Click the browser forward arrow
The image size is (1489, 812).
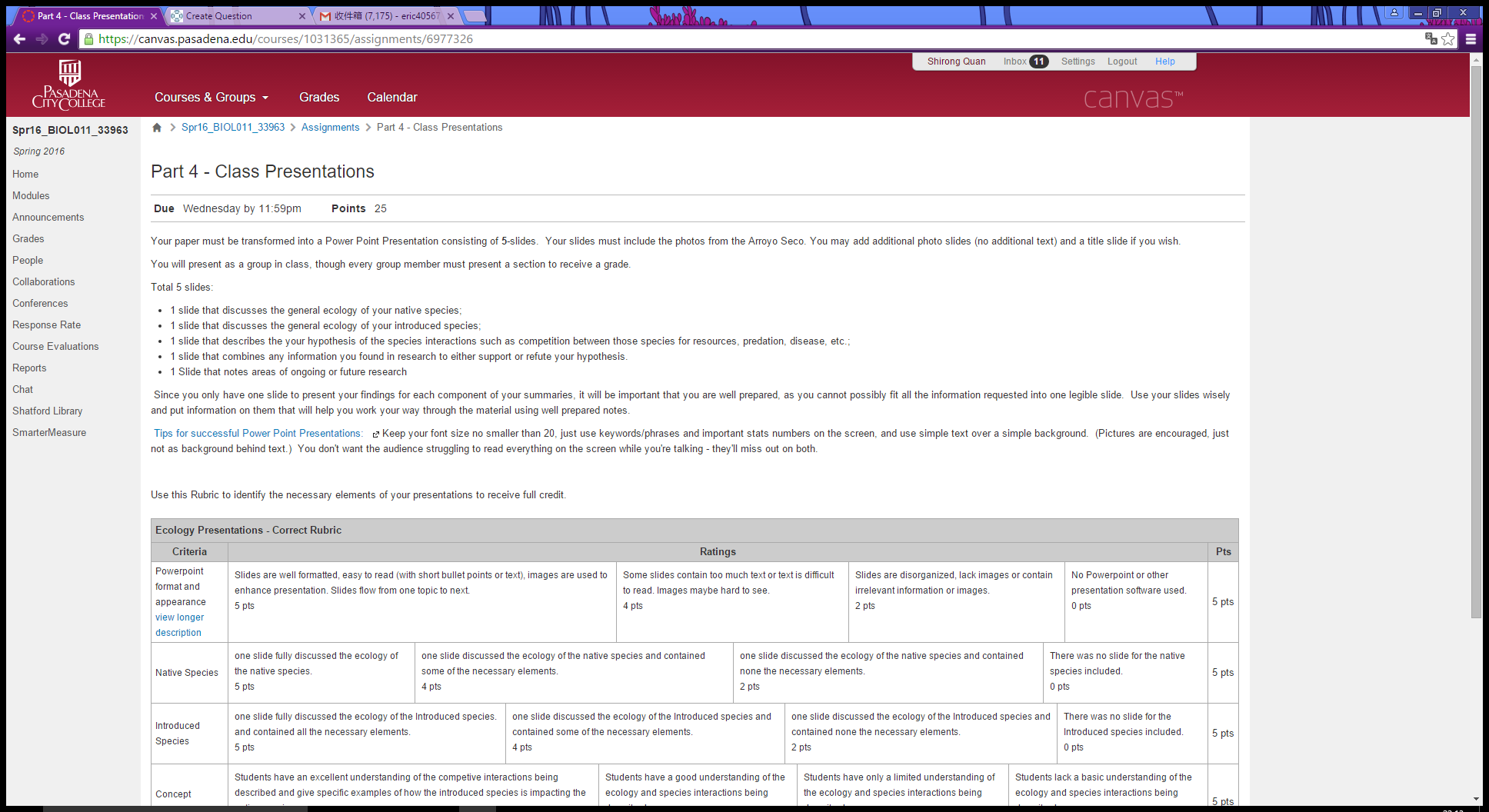42,38
